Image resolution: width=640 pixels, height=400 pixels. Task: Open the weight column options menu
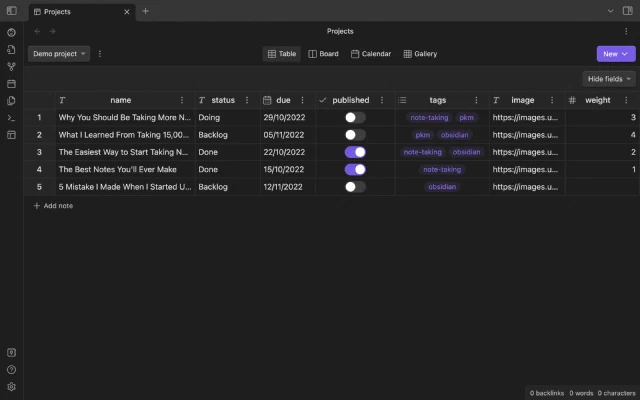626,100
